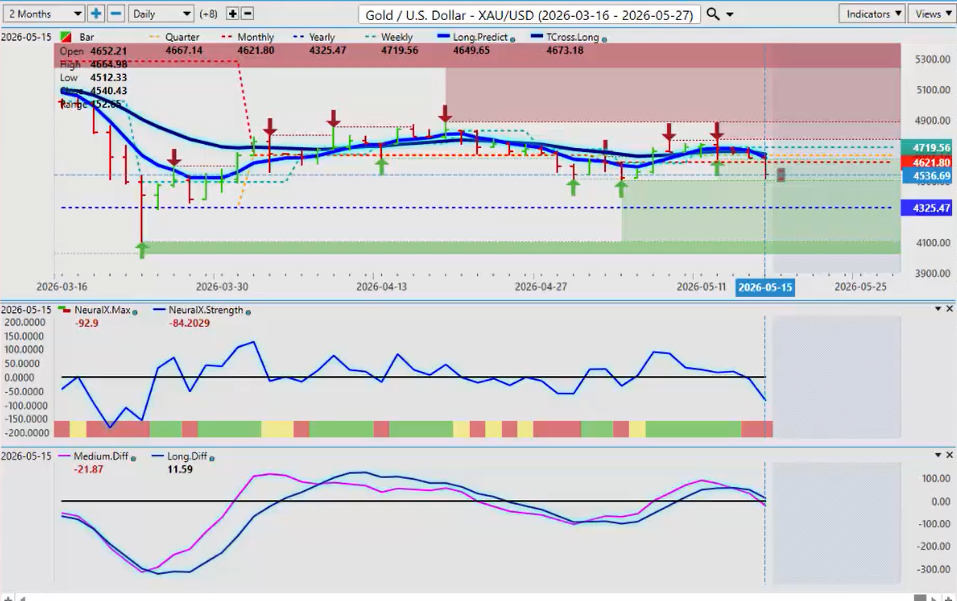The image size is (957, 601).
Task: Click the red-green Bar legend icon
Action: (65, 37)
